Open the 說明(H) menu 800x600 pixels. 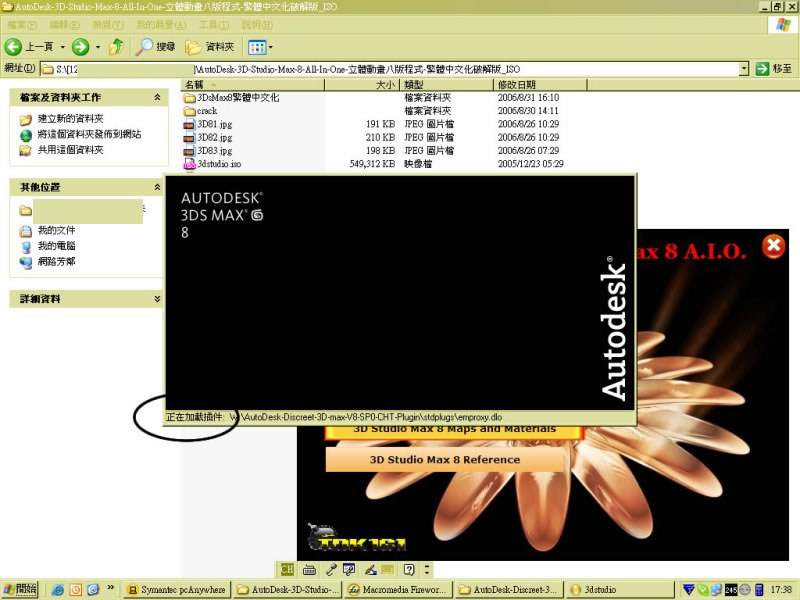pyautogui.click(x=257, y=24)
